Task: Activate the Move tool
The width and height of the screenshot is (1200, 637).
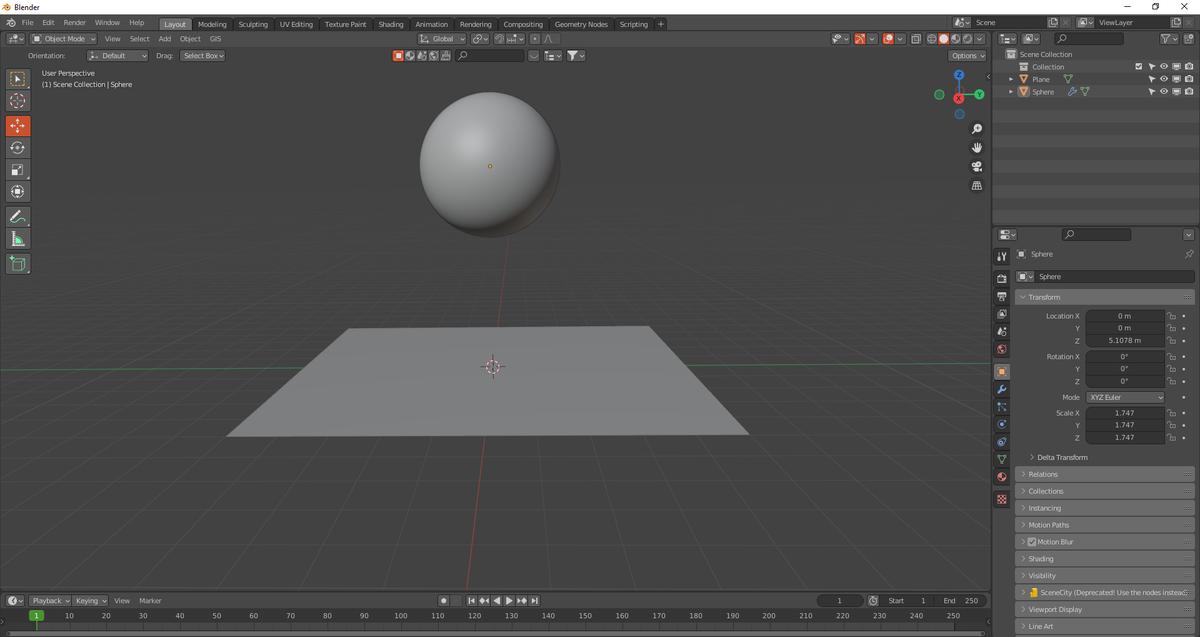Action: click(18, 126)
